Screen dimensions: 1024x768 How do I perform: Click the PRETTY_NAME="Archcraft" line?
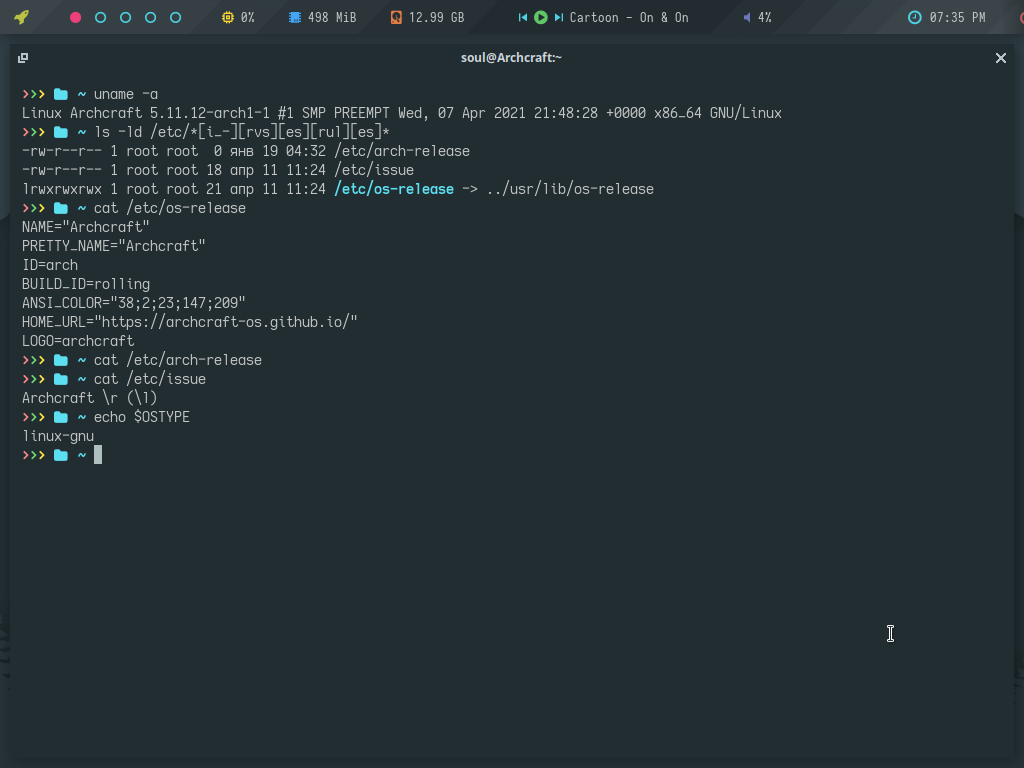[x=114, y=246]
